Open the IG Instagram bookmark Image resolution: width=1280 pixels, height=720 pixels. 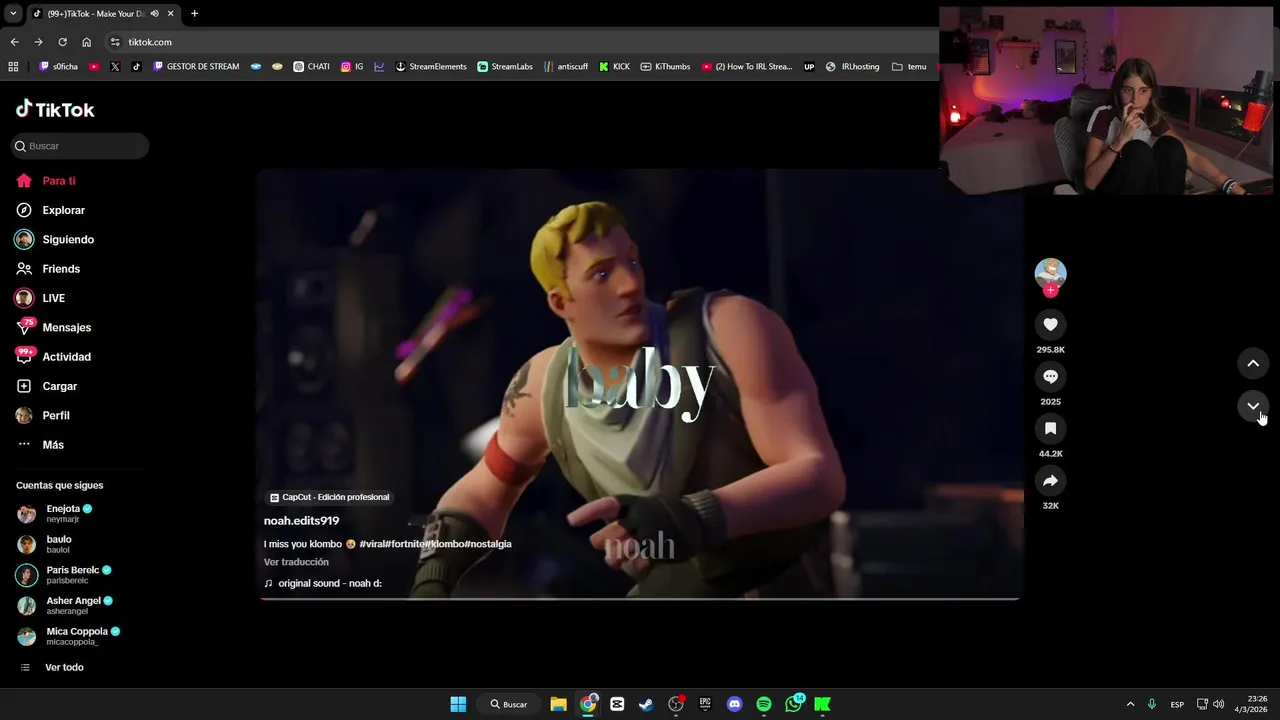click(x=352, y=67)
